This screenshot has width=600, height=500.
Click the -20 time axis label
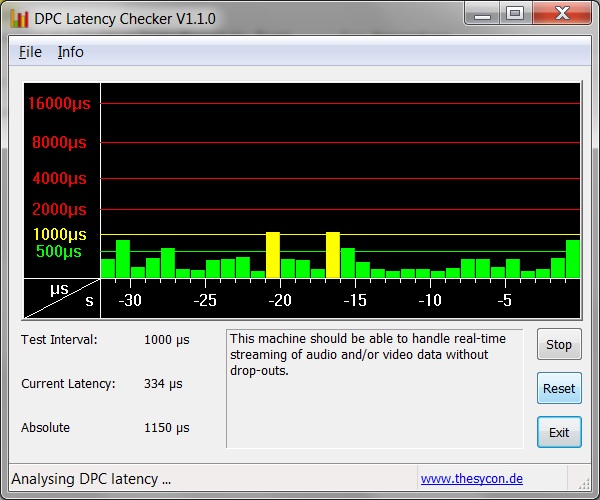(x=280, y=300)
